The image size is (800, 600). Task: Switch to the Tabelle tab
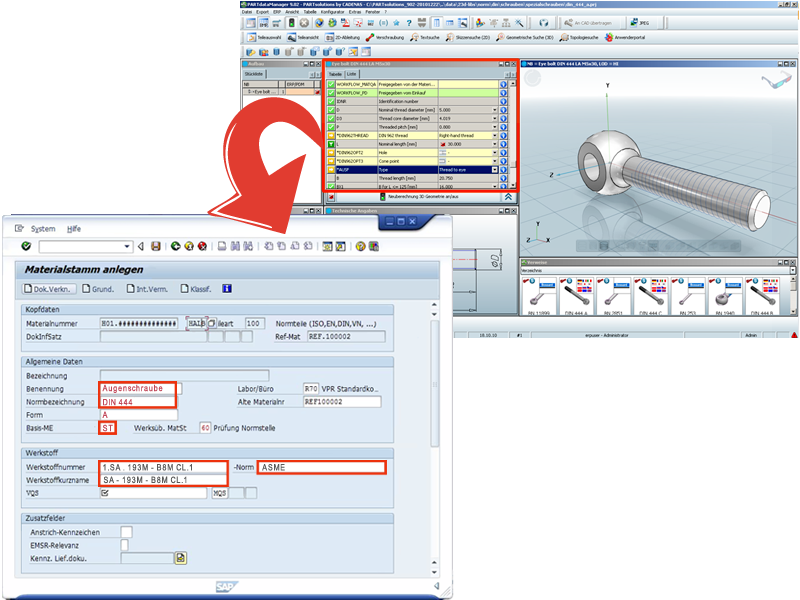[x=336, y=73]
